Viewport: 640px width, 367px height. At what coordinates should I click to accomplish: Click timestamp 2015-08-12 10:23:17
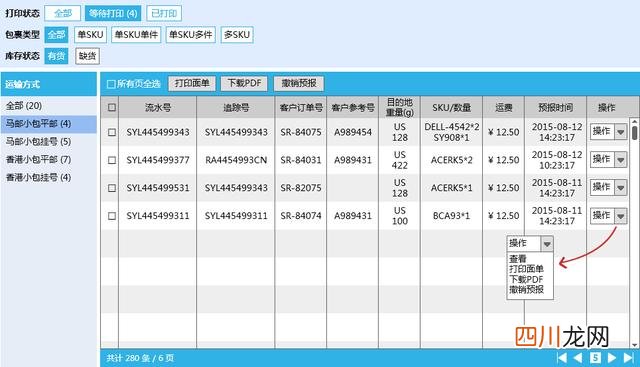coord(557,160)
